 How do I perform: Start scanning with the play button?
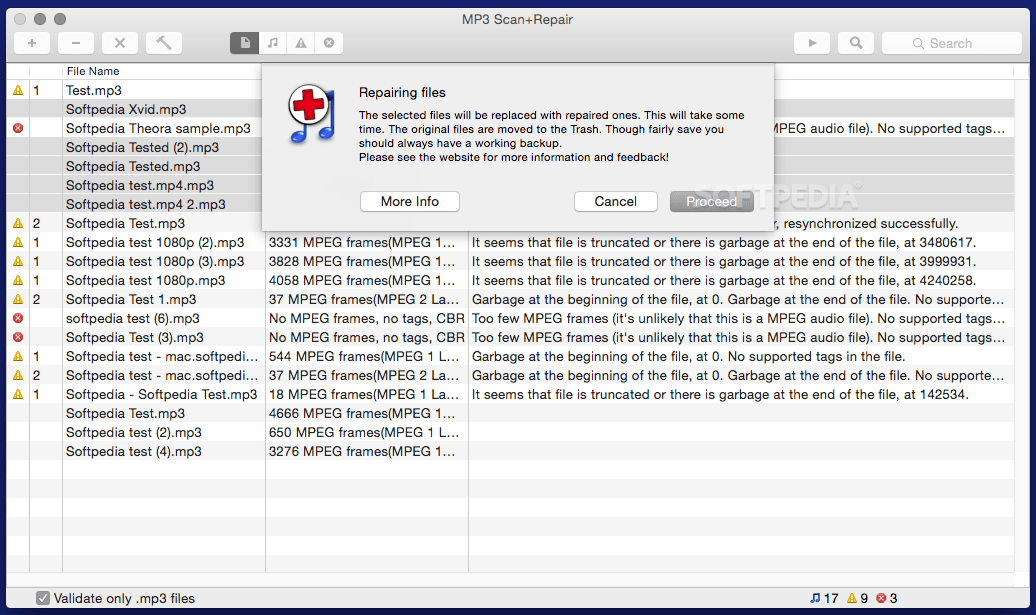(x=811, y=43)
